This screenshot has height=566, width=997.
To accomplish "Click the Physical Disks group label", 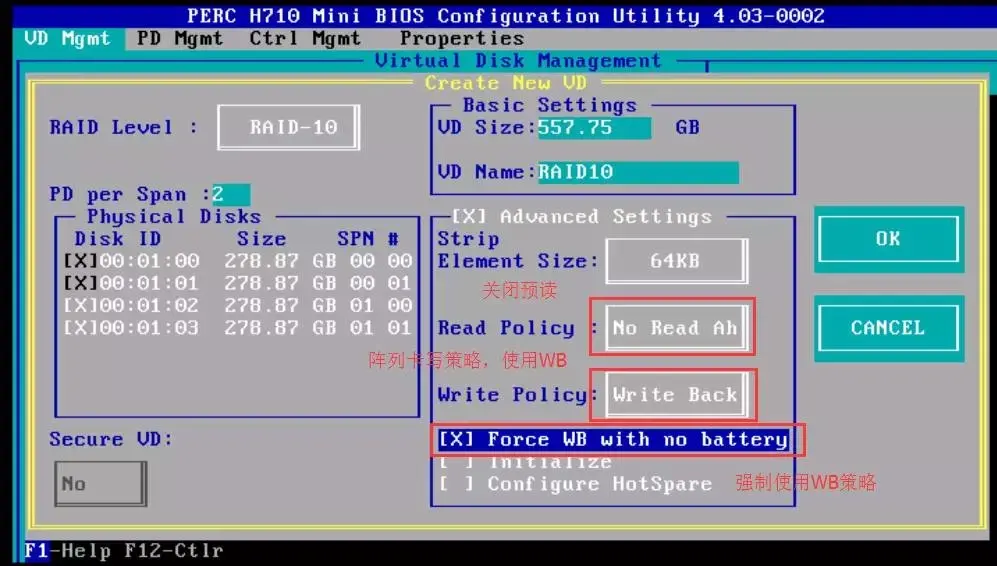I will [174, 216].
